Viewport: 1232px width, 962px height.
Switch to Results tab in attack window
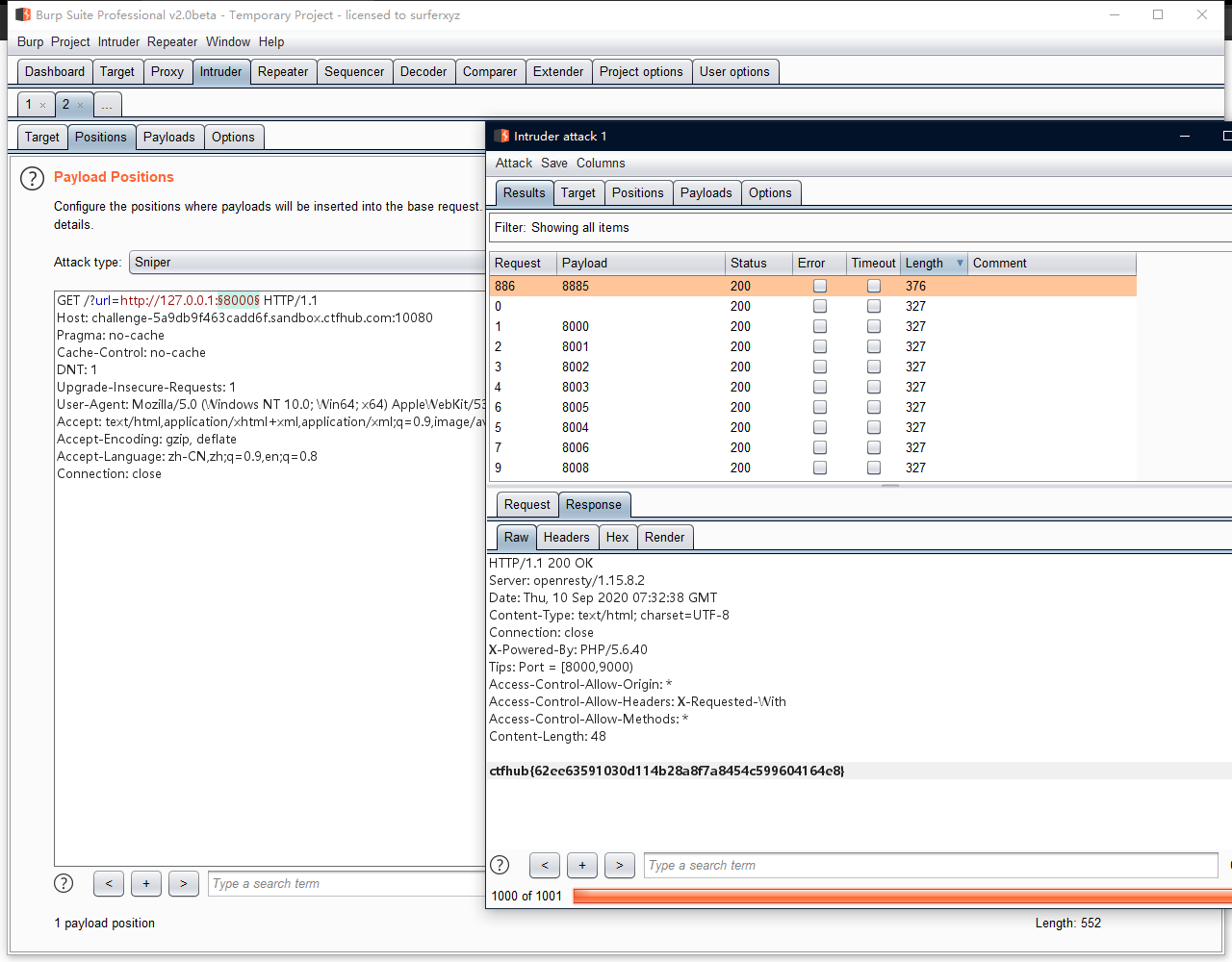(525, 193)
